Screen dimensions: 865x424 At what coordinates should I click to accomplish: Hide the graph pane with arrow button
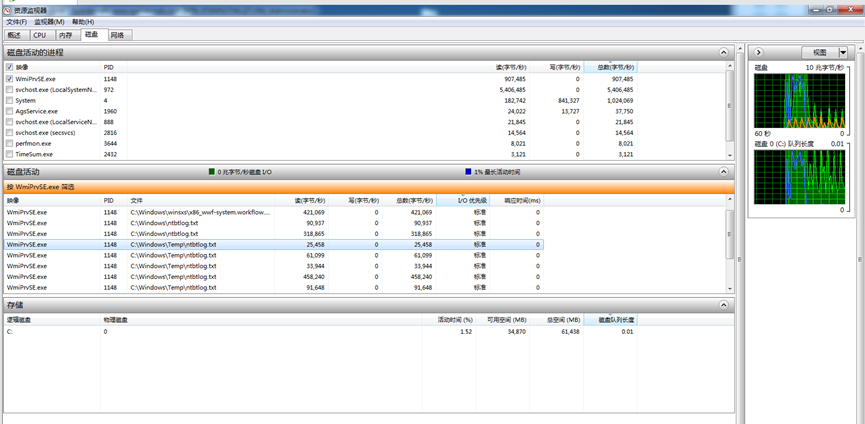click(x=759, y=52)
